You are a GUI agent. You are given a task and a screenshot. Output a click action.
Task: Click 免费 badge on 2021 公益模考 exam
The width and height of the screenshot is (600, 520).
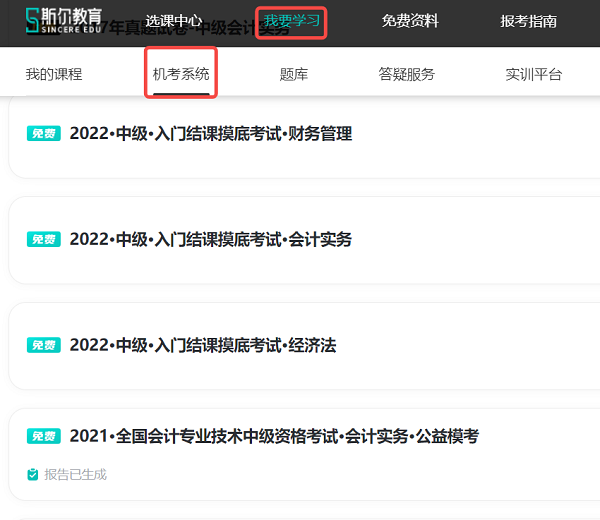tap(44, 436)
